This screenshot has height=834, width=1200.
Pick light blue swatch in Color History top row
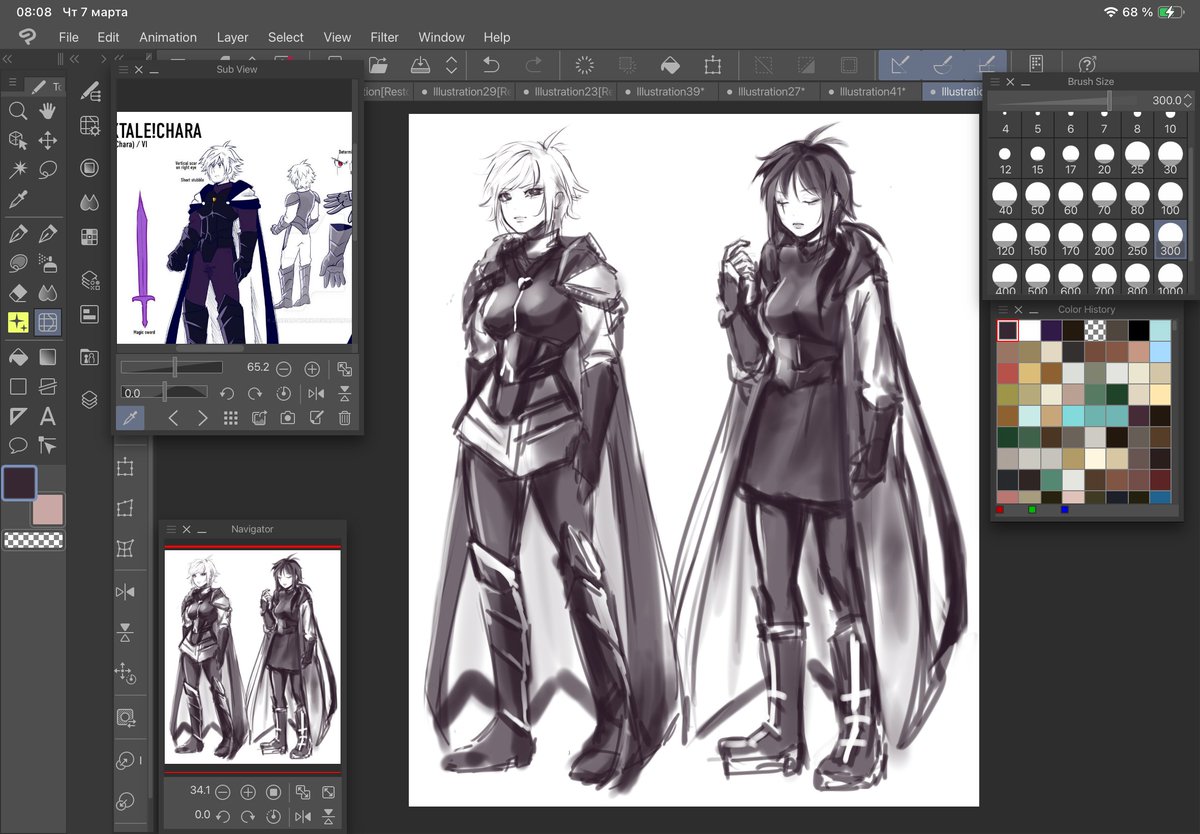pyautogui.click(x=1160, y=330)
